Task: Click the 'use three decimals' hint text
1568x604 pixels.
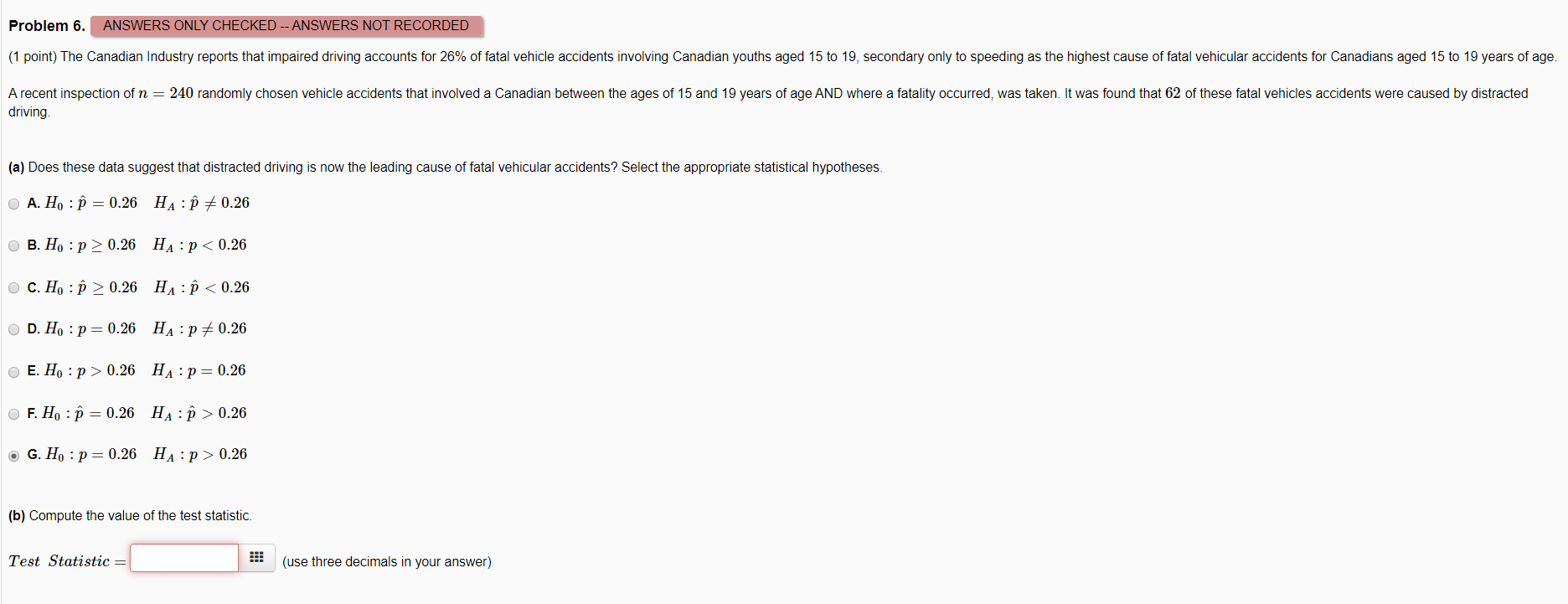Action: click(x=387, y=561)
